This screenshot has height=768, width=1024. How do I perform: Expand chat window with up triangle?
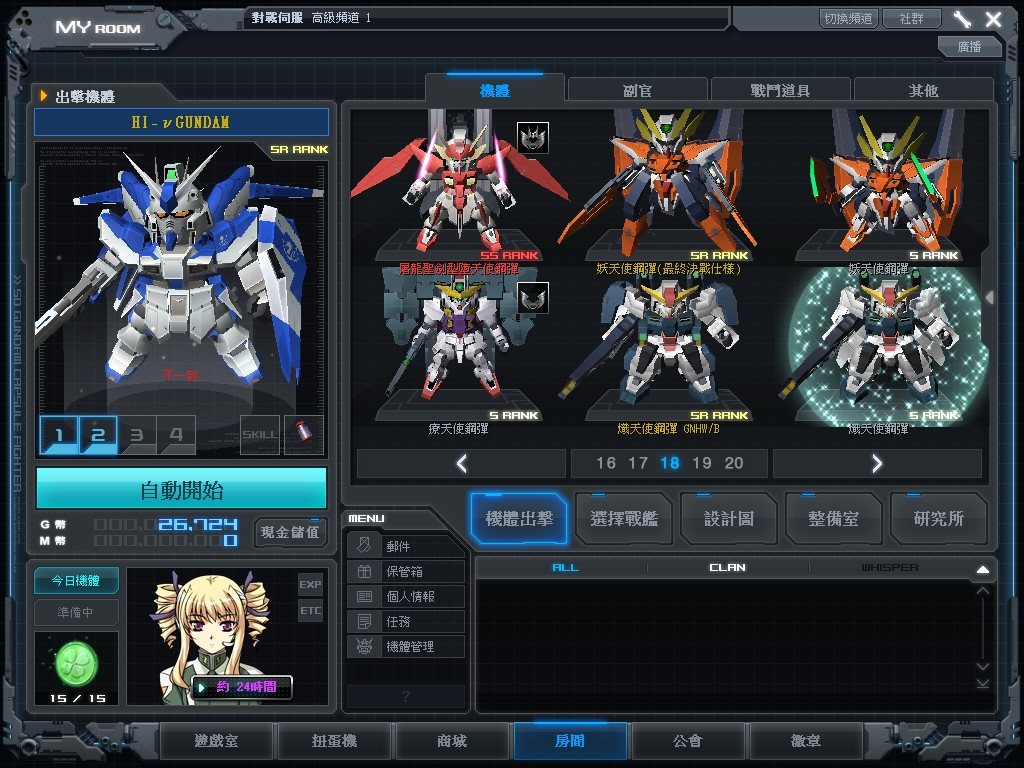pos(982,569)
